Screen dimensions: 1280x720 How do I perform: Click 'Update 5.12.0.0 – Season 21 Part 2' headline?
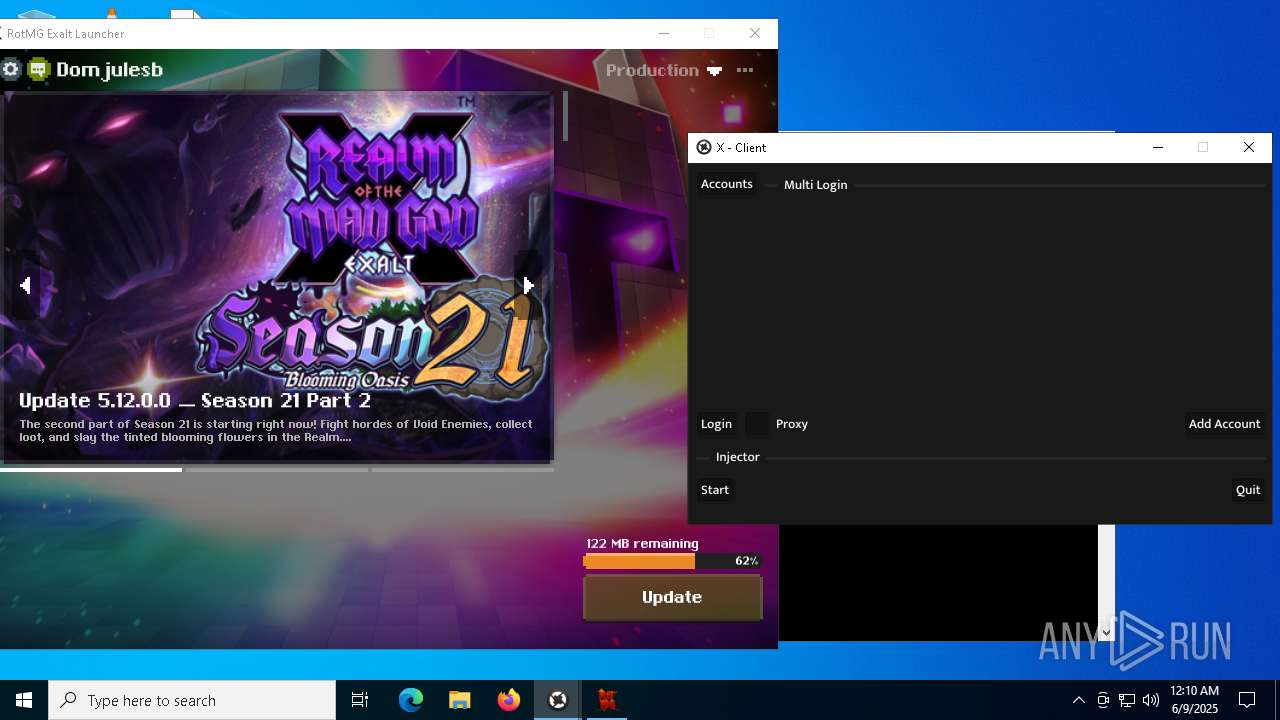tap(195, 400)
